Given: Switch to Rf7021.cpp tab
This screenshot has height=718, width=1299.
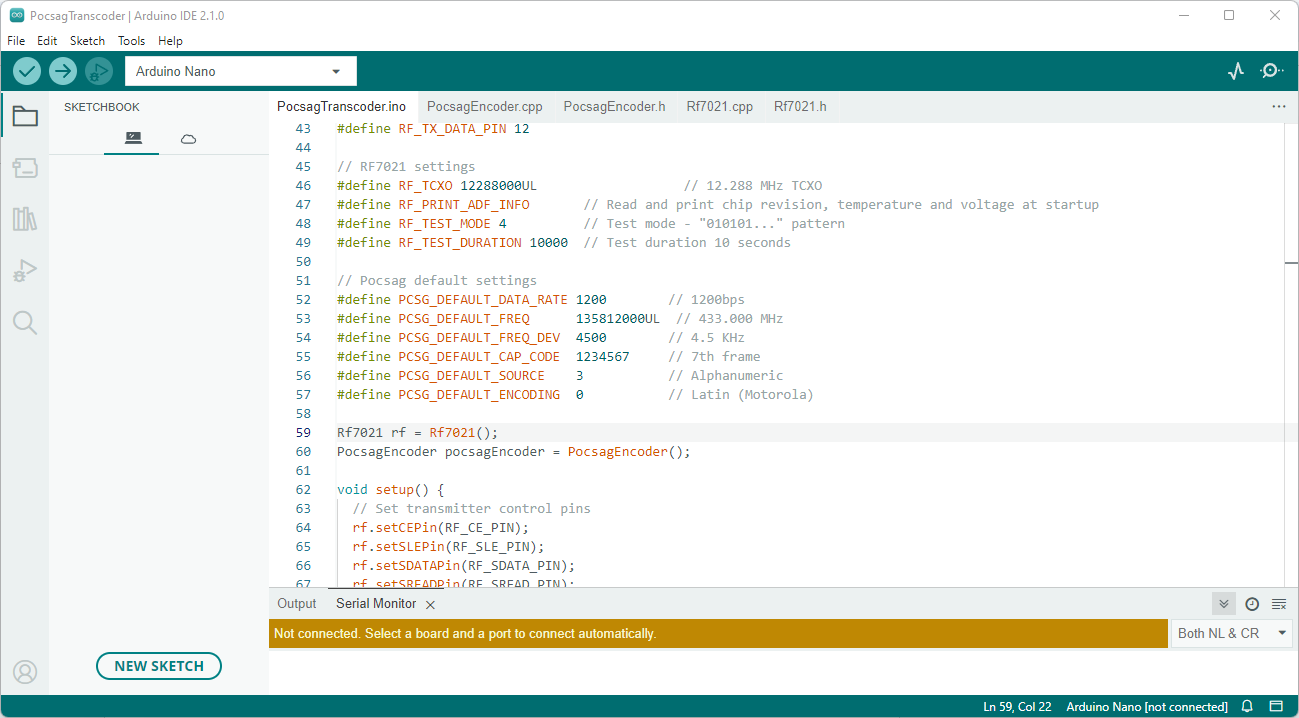Looking at the screenshot, I should pos(719,106).
